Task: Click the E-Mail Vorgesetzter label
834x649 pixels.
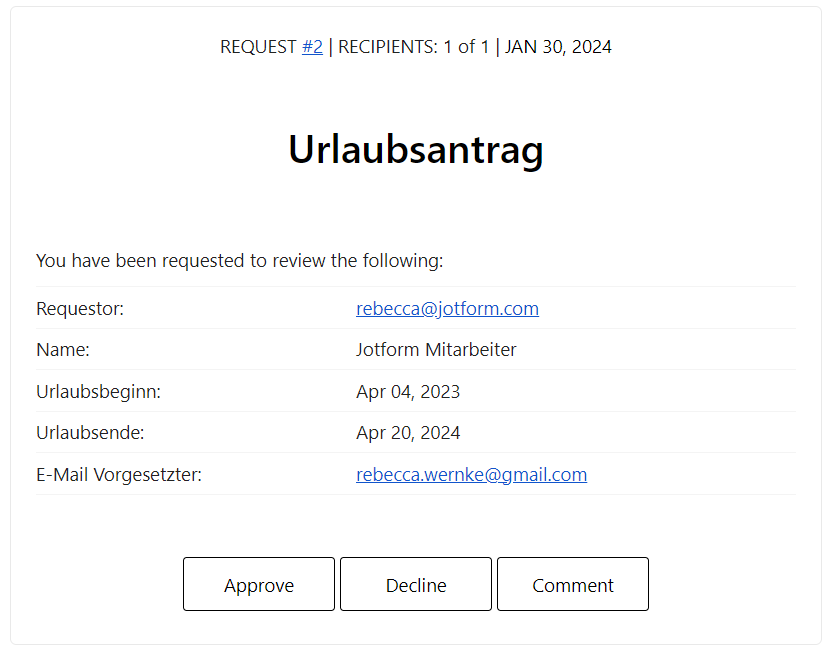Action: coord(119,475)
